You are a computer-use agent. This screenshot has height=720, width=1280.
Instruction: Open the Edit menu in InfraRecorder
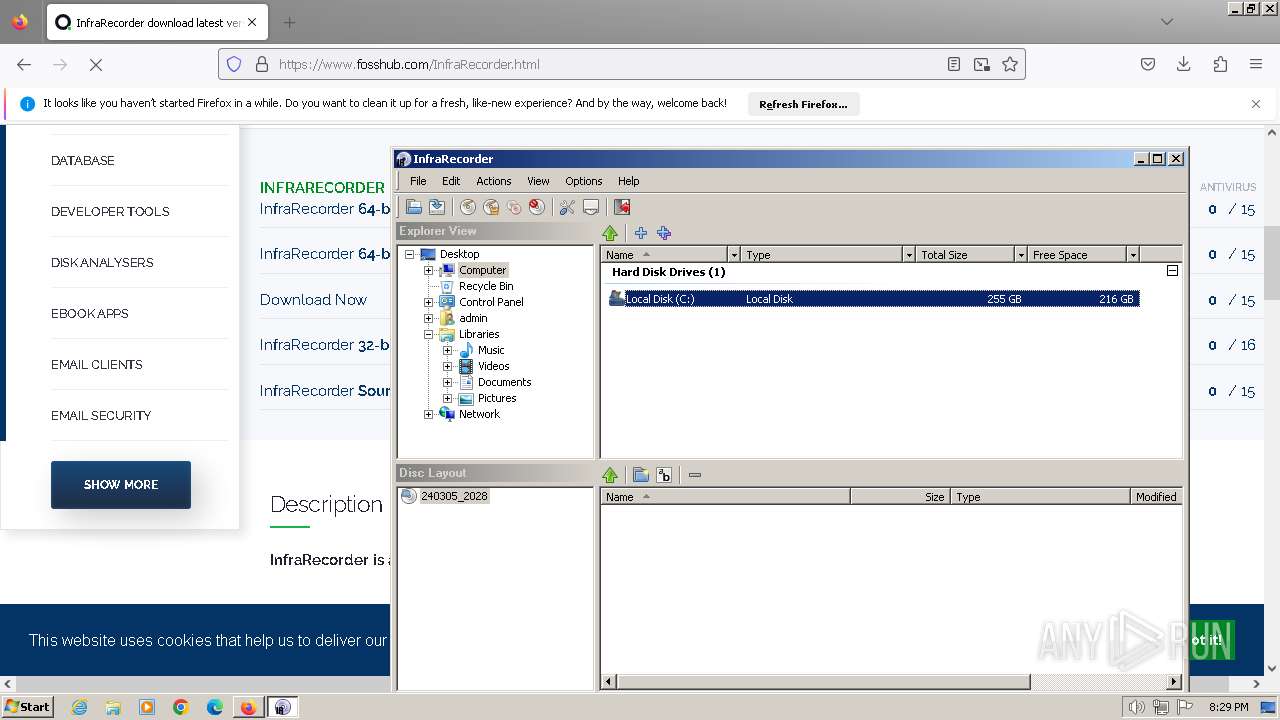(451, 181)
